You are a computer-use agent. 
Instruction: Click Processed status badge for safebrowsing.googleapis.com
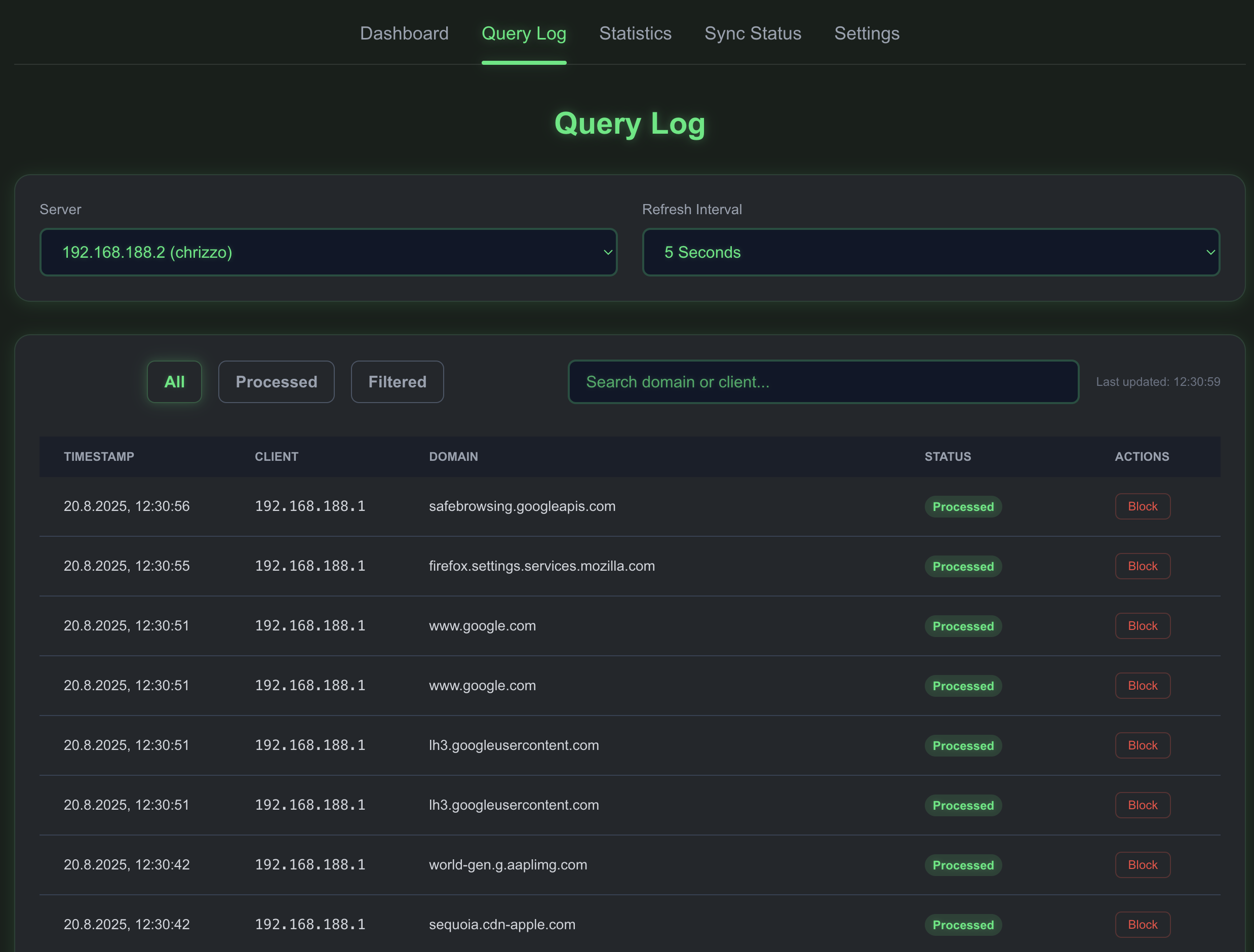(963, 506)
